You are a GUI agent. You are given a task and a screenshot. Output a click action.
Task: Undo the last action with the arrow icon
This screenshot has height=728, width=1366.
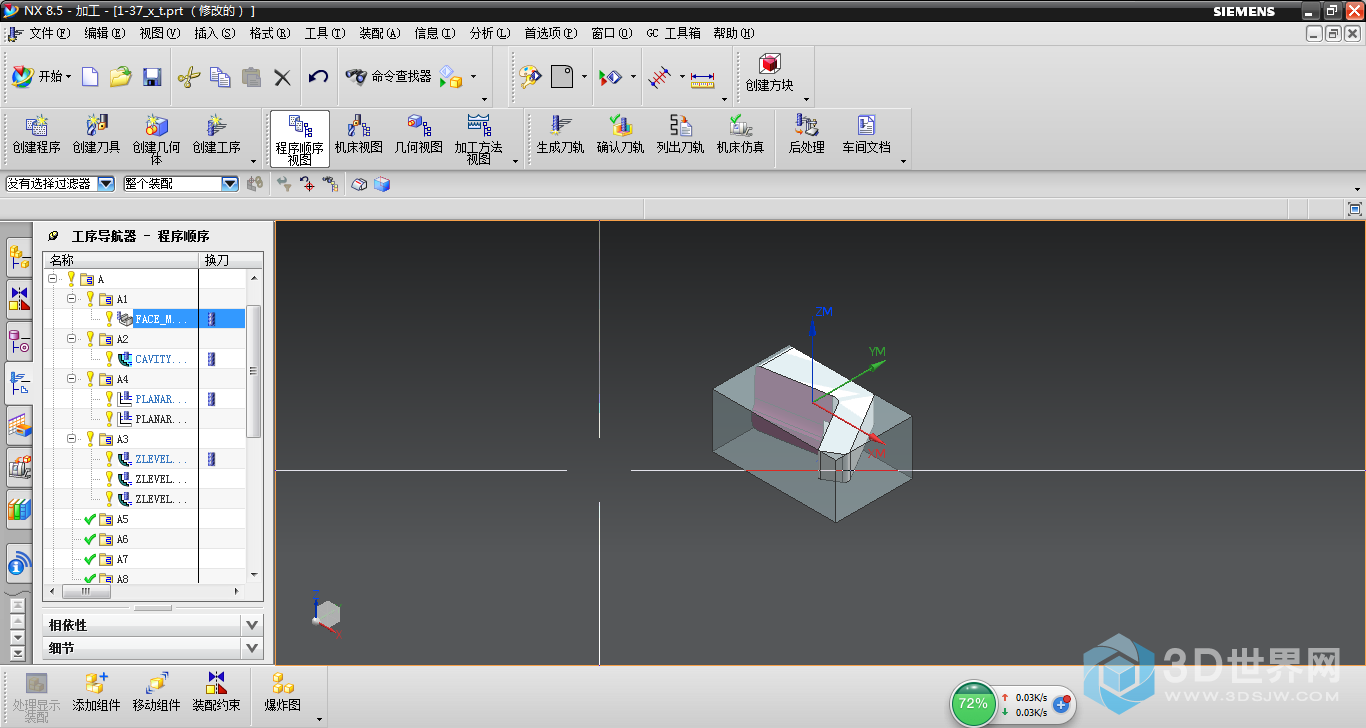(x=318, y=76)
